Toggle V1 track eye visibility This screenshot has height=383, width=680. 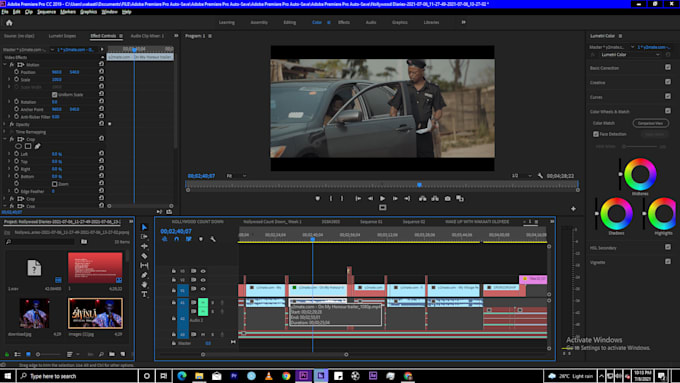point(203,289)
